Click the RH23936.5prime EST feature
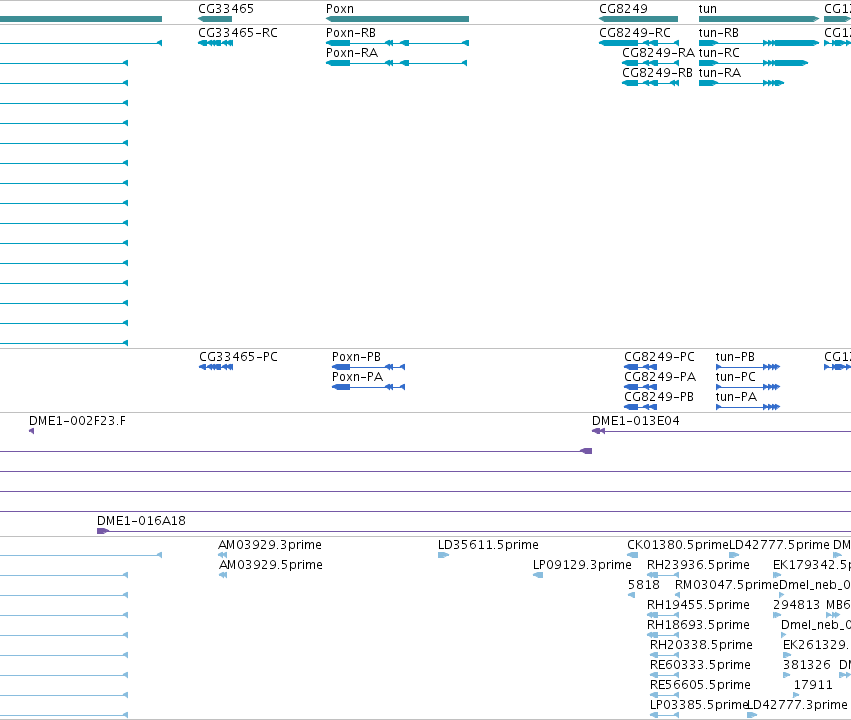The width and height of the screenshot is (851, 720). [x=663, y=575]
